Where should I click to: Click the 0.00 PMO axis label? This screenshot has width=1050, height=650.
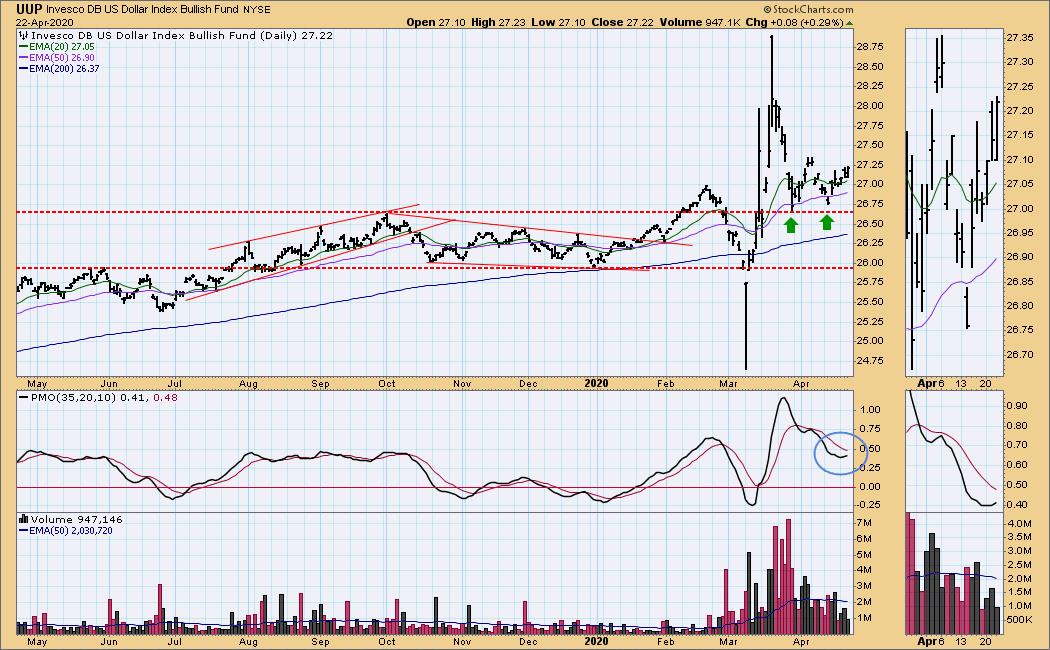(x=870, y=487)
